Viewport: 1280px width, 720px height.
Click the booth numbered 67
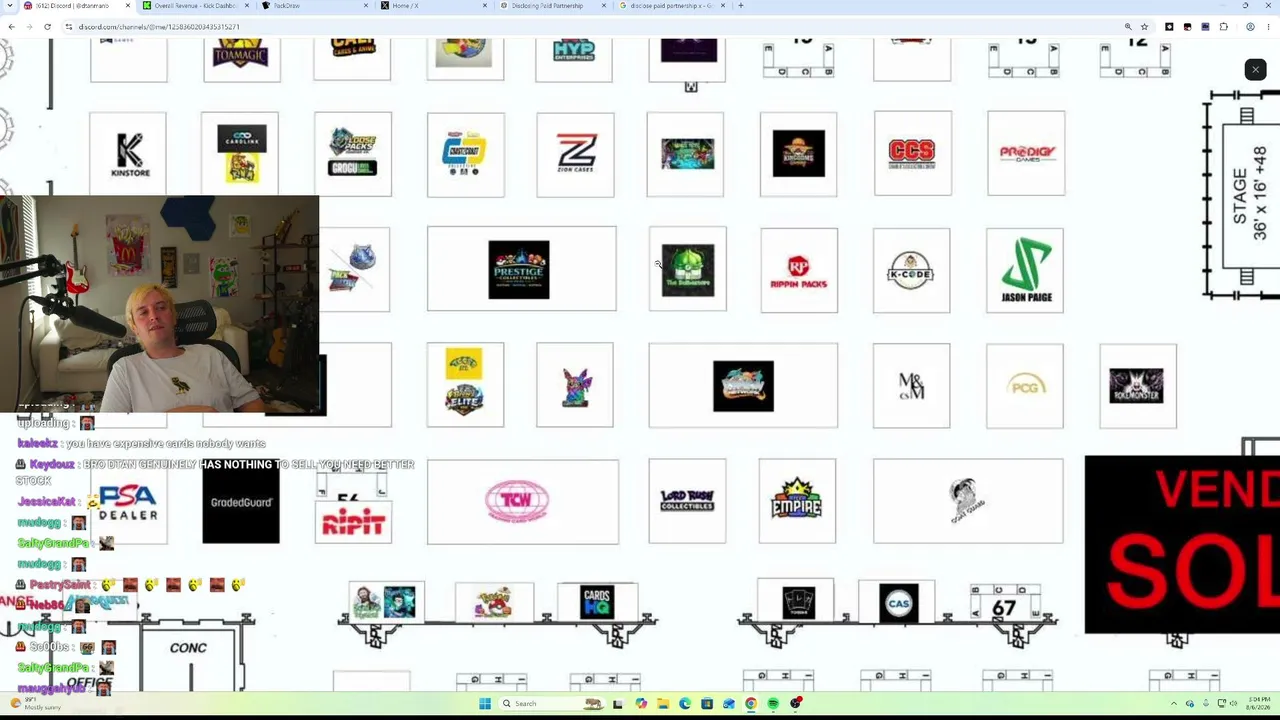click(1004, 607)
